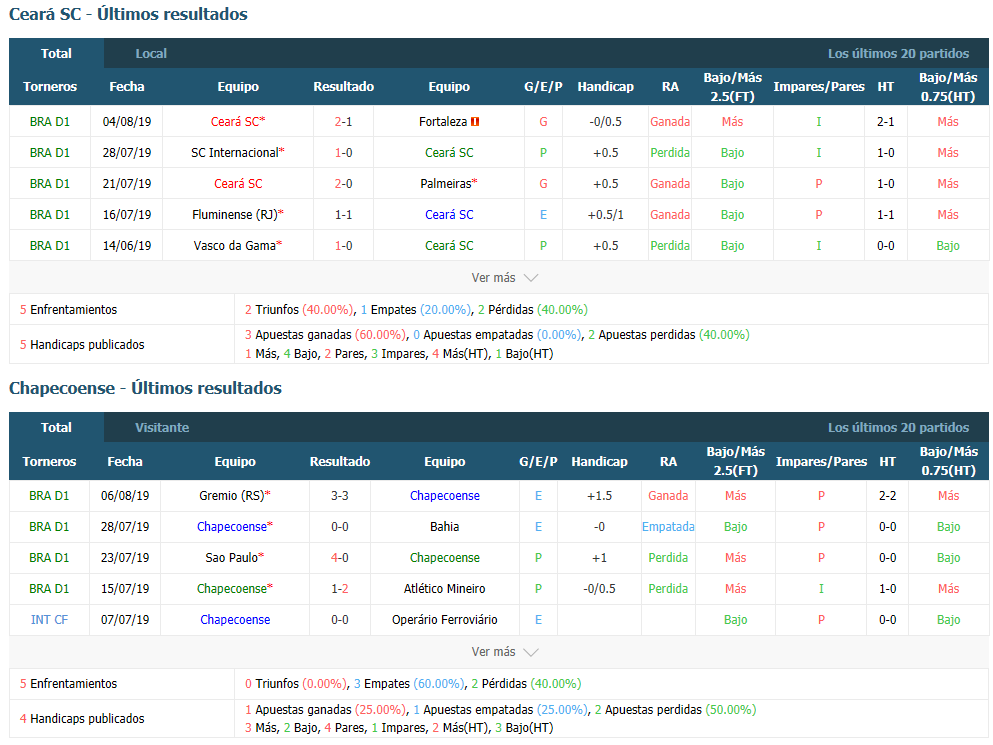Viewport: 993px width, 745px height.
Task: Open the 1-2 result versus Atlético Mineiro
Action: tap(339, 589)
